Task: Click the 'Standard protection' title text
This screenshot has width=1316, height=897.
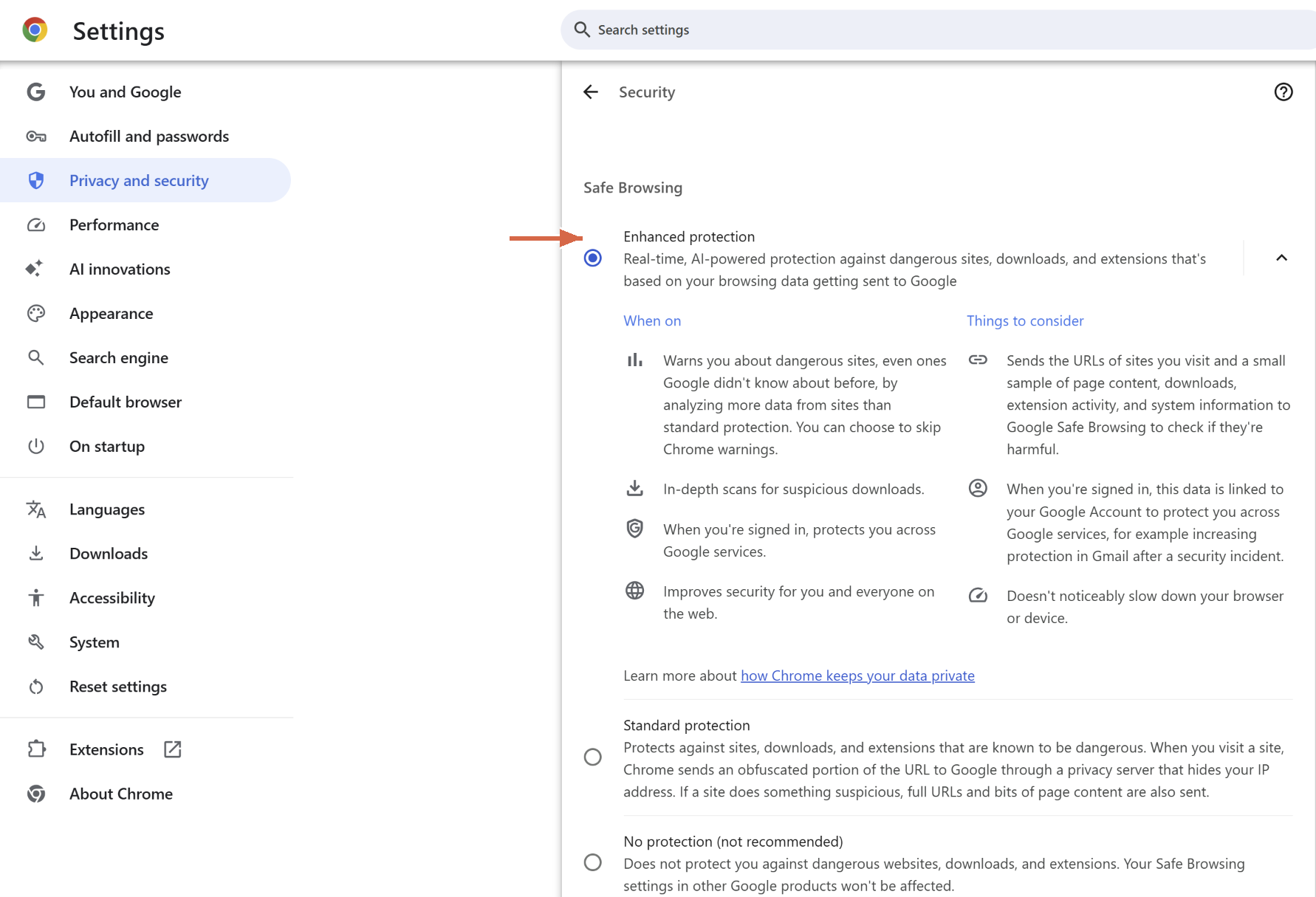Action: [686, 725]
